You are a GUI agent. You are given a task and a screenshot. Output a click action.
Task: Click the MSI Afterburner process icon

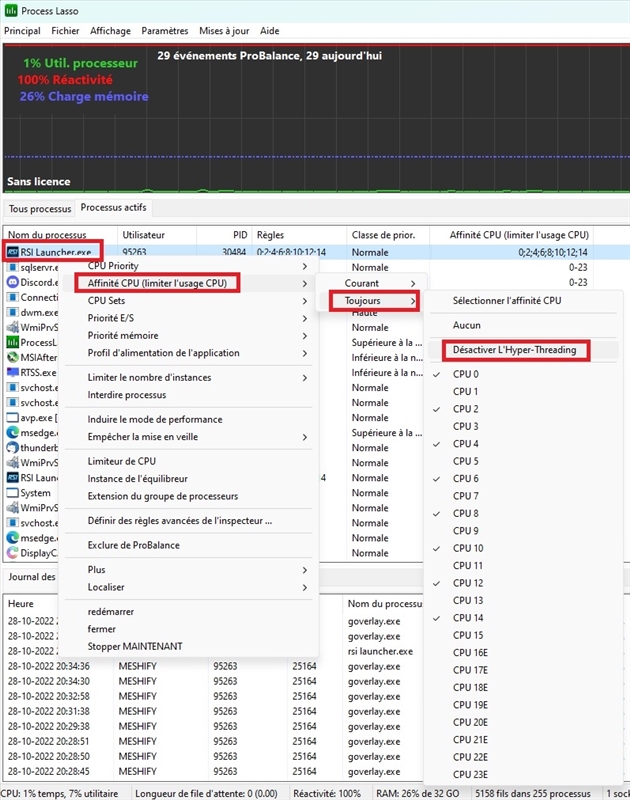[13, 357]
